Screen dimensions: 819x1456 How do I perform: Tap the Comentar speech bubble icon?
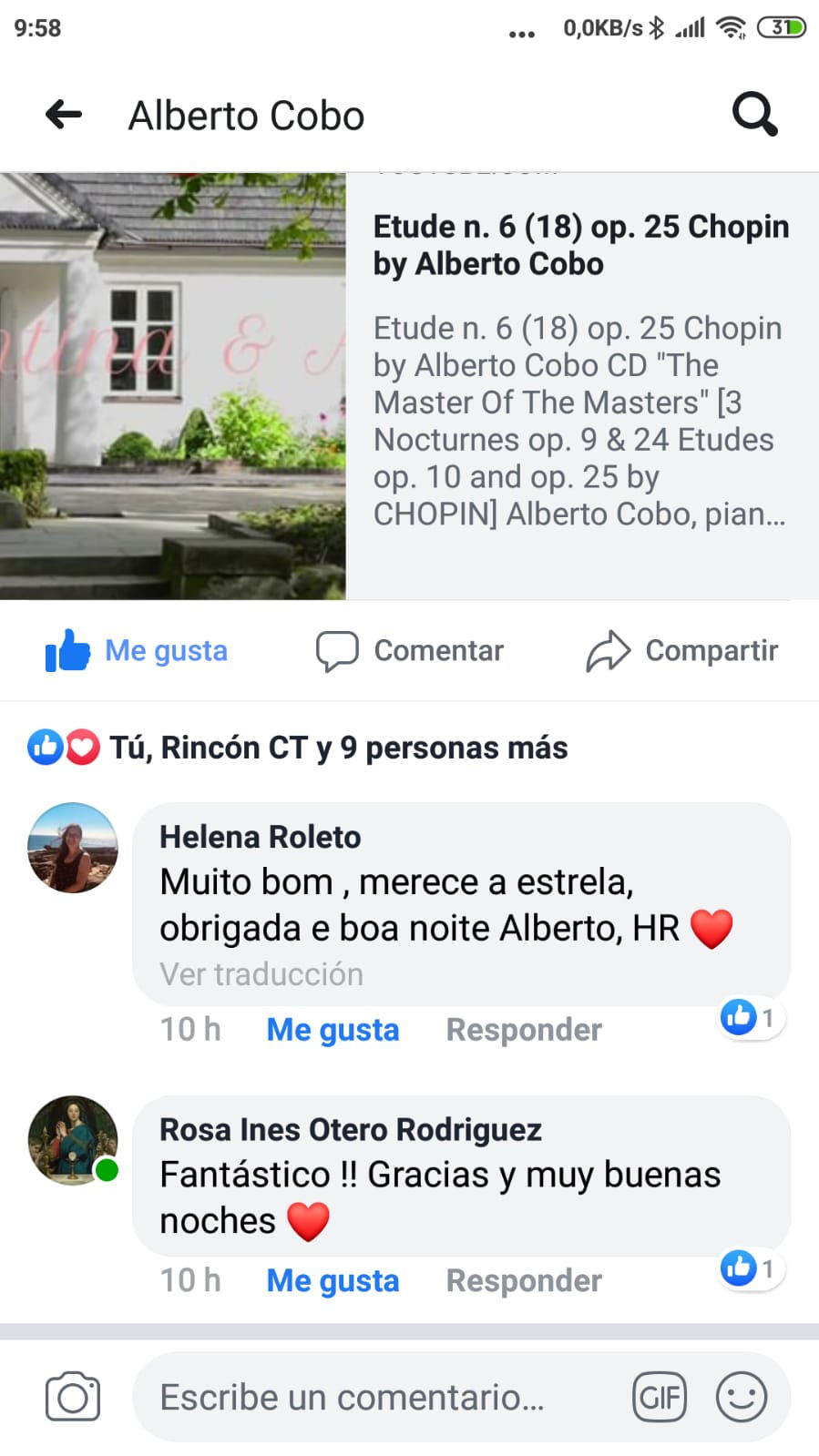pyautogui.click(x=337, y=651)
